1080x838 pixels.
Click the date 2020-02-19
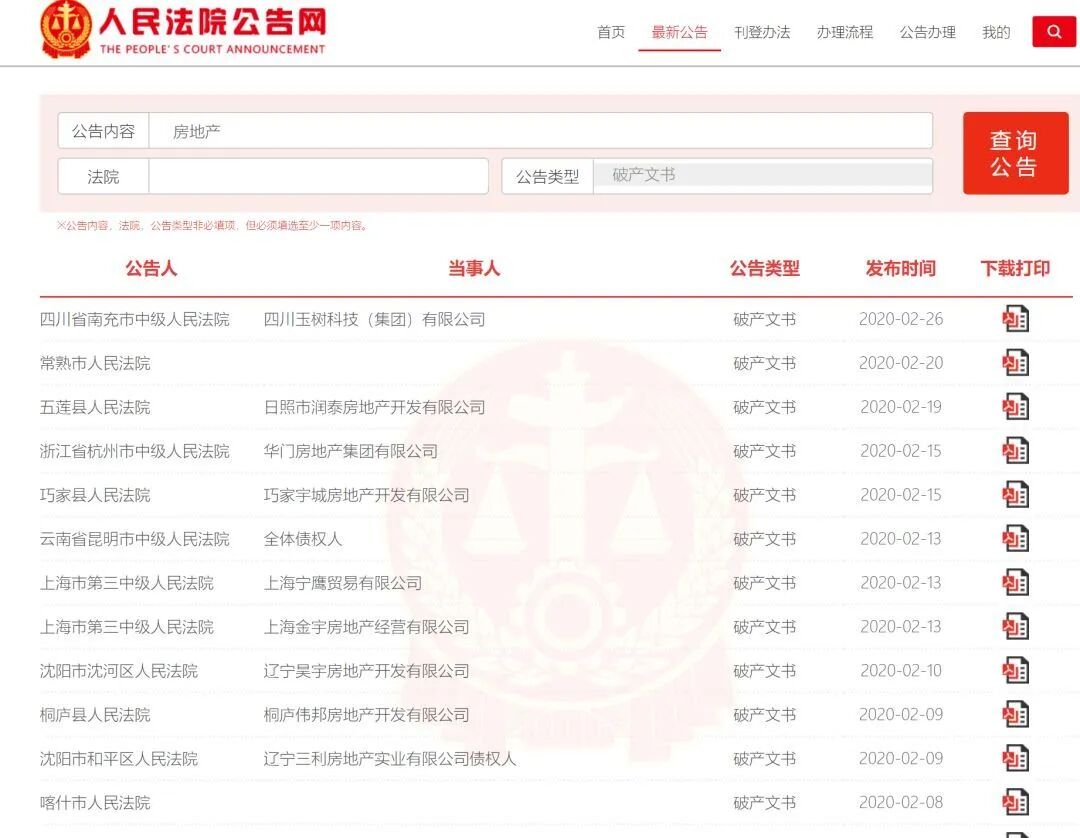click(901, 408)
